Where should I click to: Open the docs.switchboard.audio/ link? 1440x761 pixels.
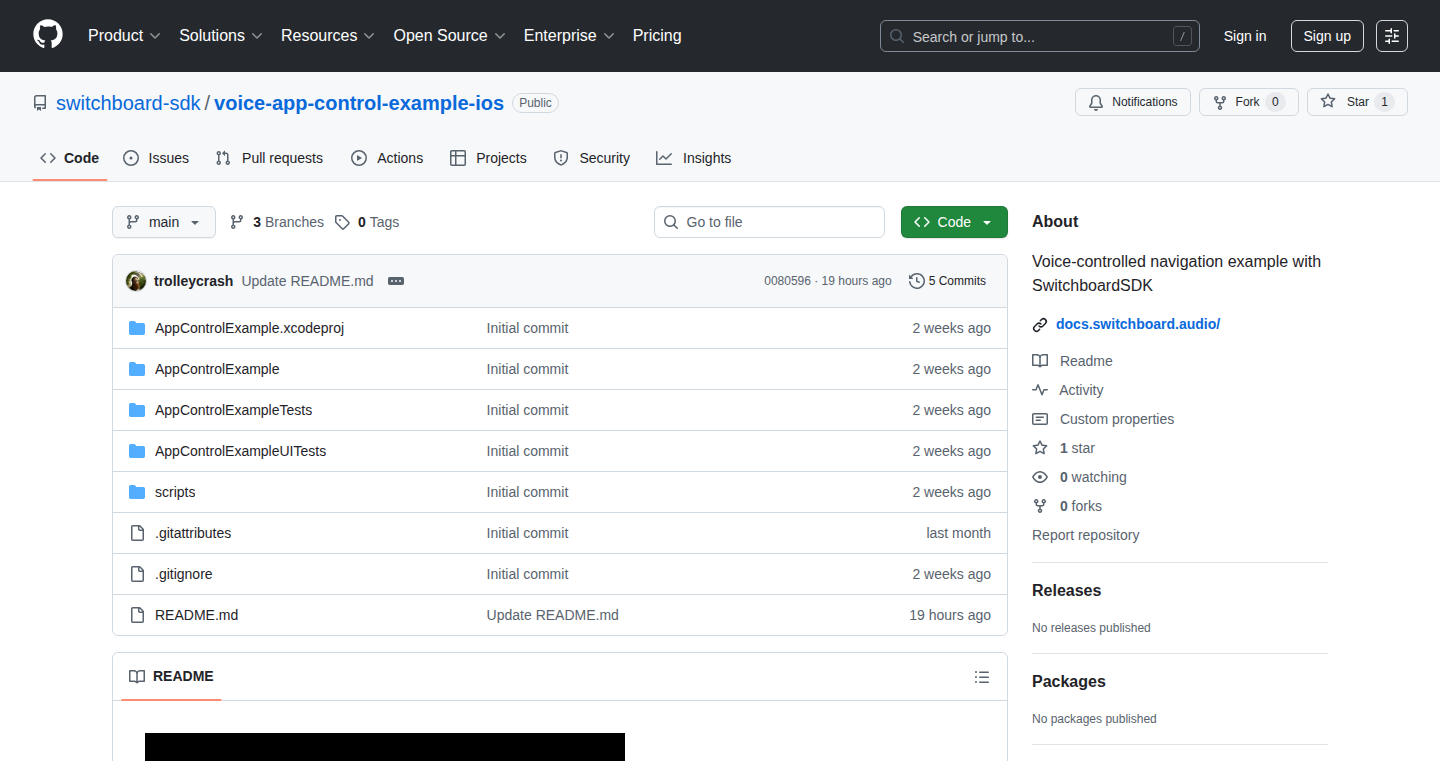click(x=1138, y=324)
